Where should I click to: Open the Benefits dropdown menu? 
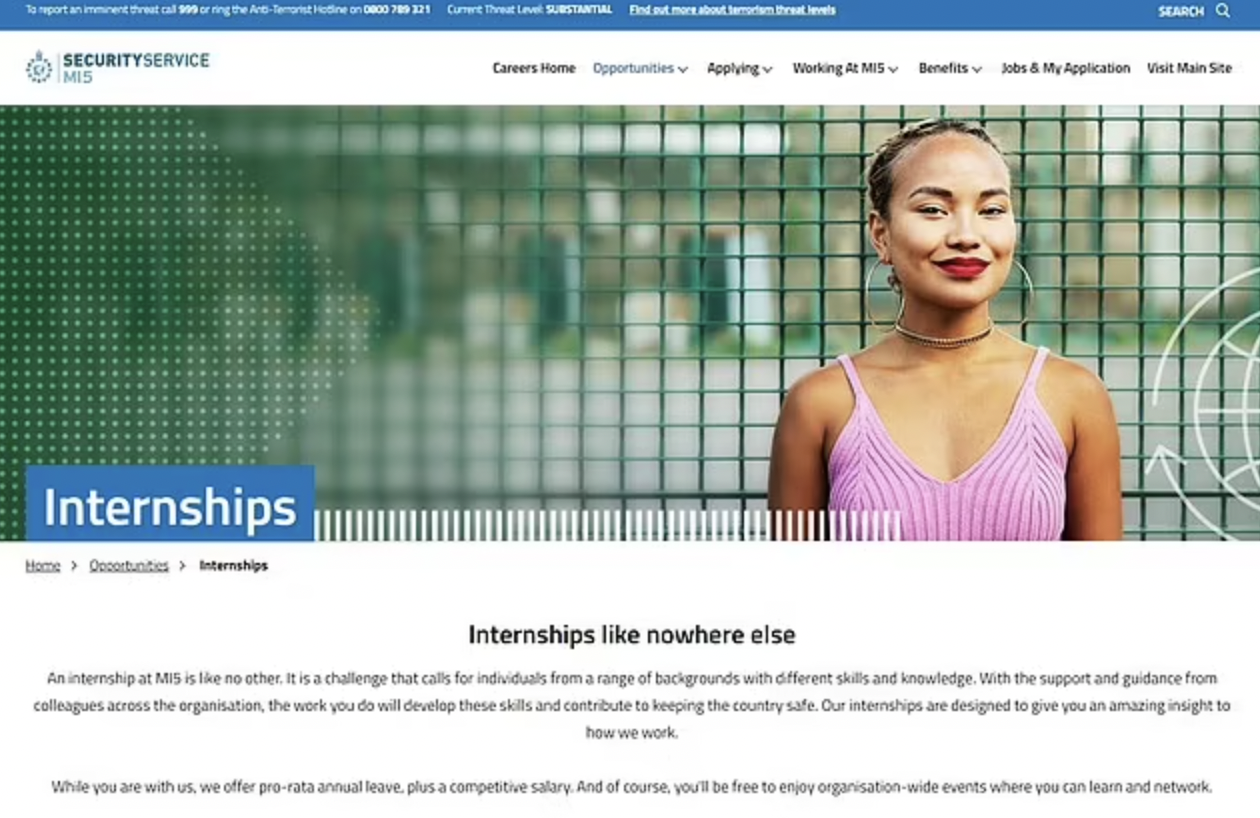point(949,68)
